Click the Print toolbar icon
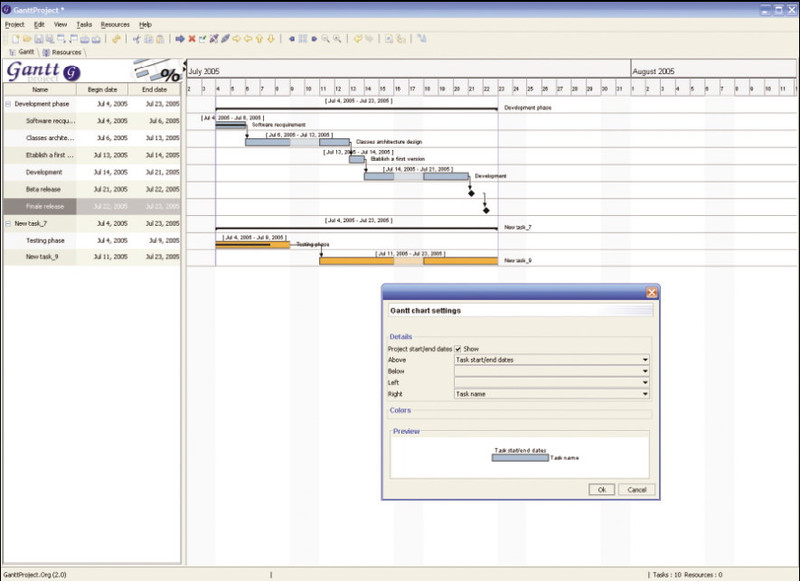Image resolution: width=800 pixels, height=581 pixels. pos(85,39)
